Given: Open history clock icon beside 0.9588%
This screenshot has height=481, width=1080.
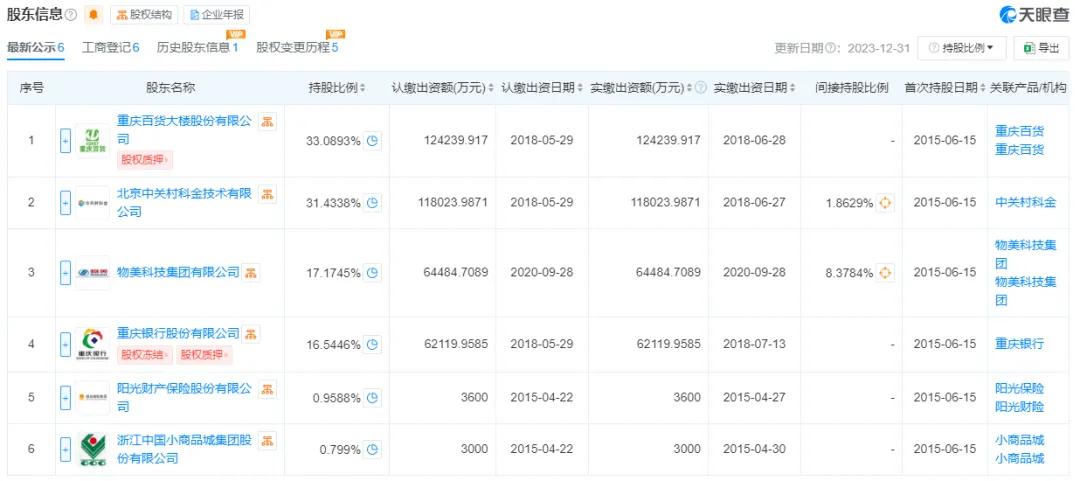Looking at the screenshot, I should 372,398.
